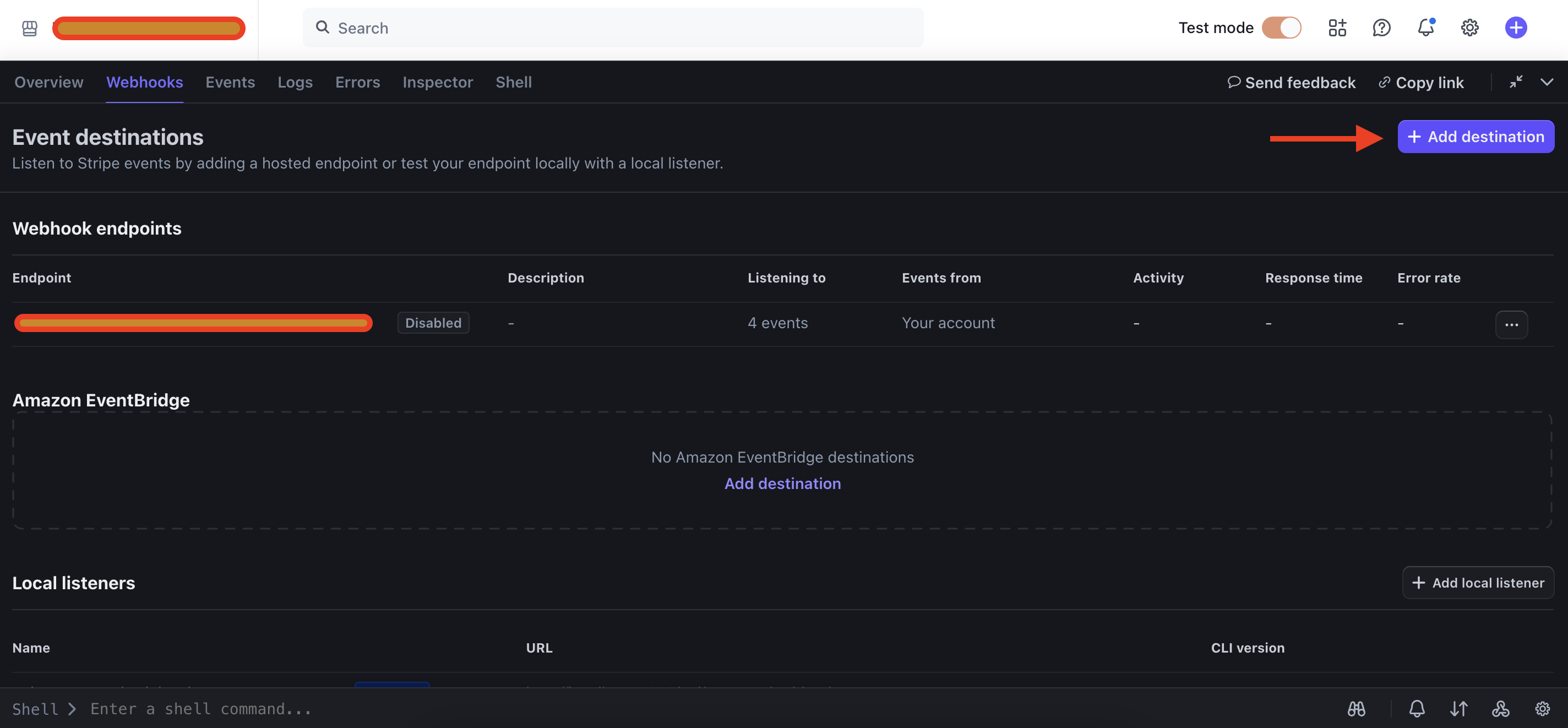Open the apps grid icon near Test mode
The image size is (1568, 728).
point(1337,28)
